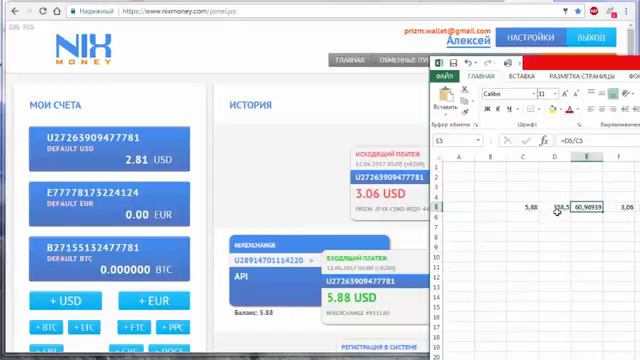This screenshot has width=640, height=360.
Task: Set middle vertical alignment in Excel
Action: click(602, 93)
